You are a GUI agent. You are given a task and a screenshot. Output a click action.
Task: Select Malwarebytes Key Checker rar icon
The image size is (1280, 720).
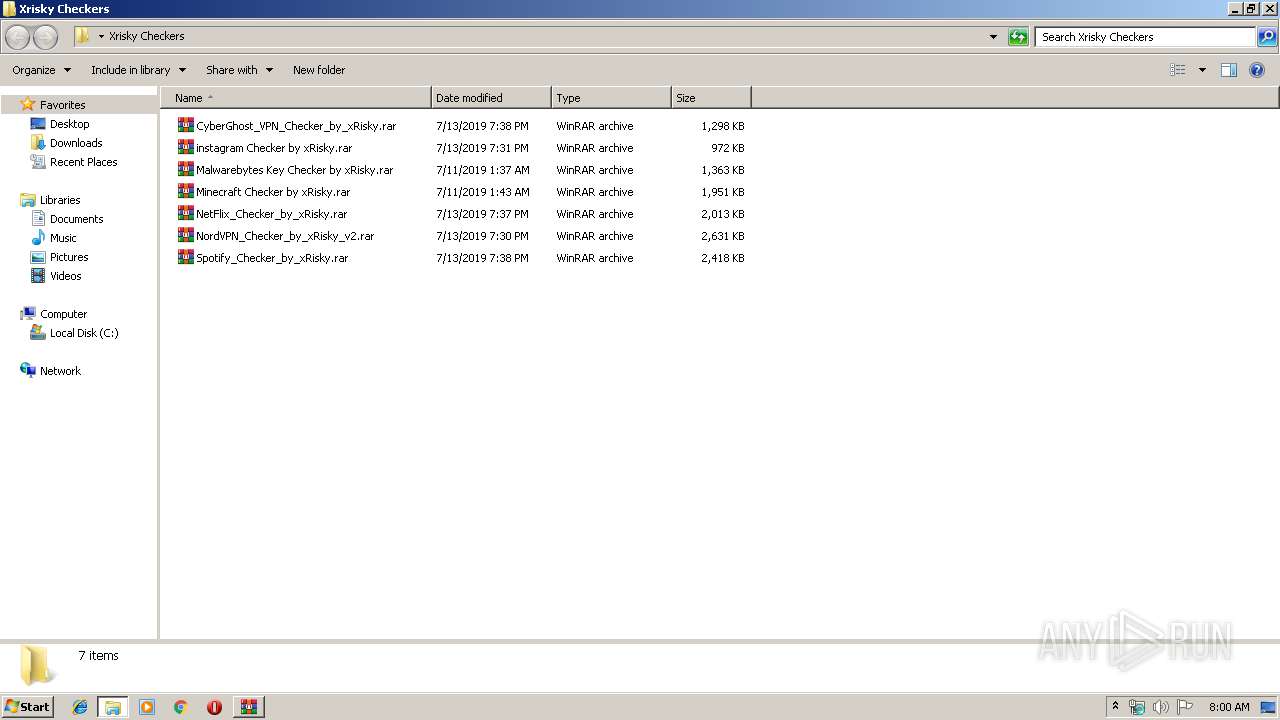185,170
